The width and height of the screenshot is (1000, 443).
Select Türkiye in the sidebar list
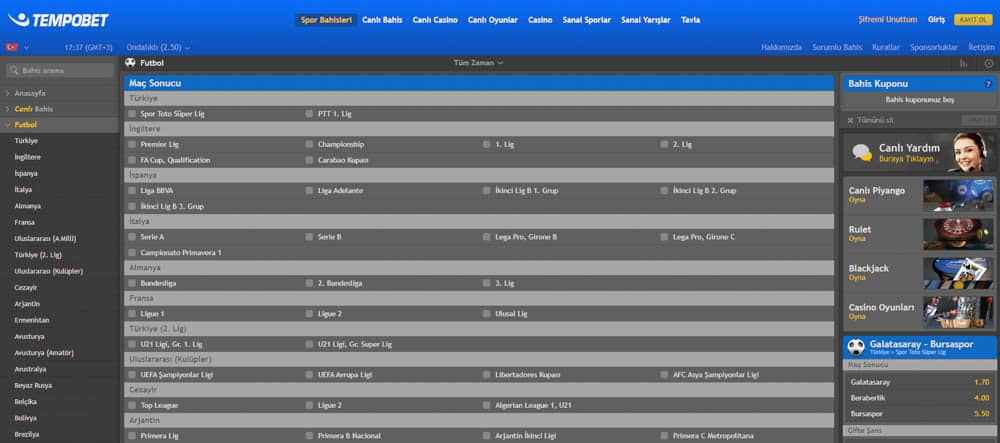point(26,141)
